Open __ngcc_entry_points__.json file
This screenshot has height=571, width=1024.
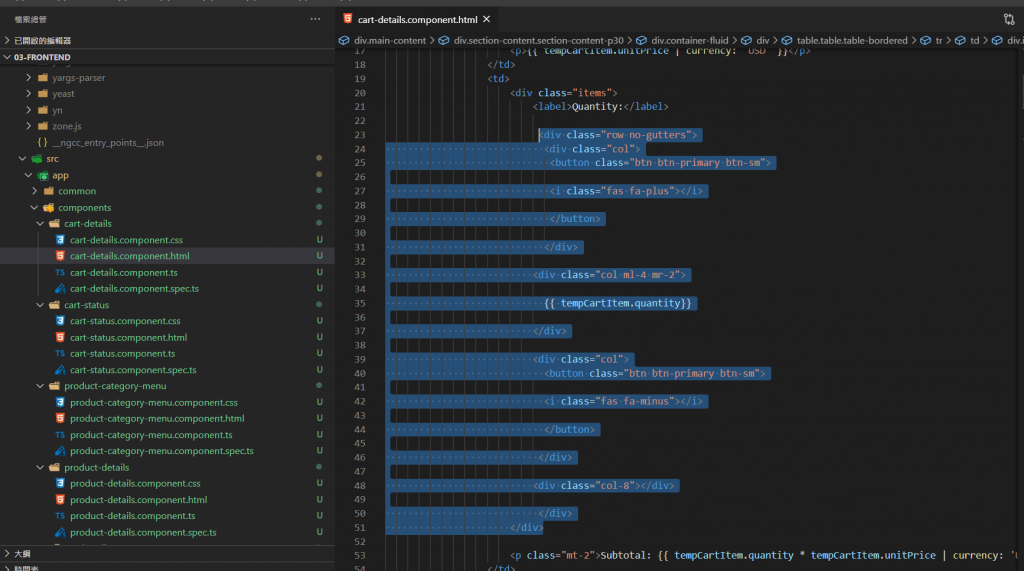coord(108,142)
